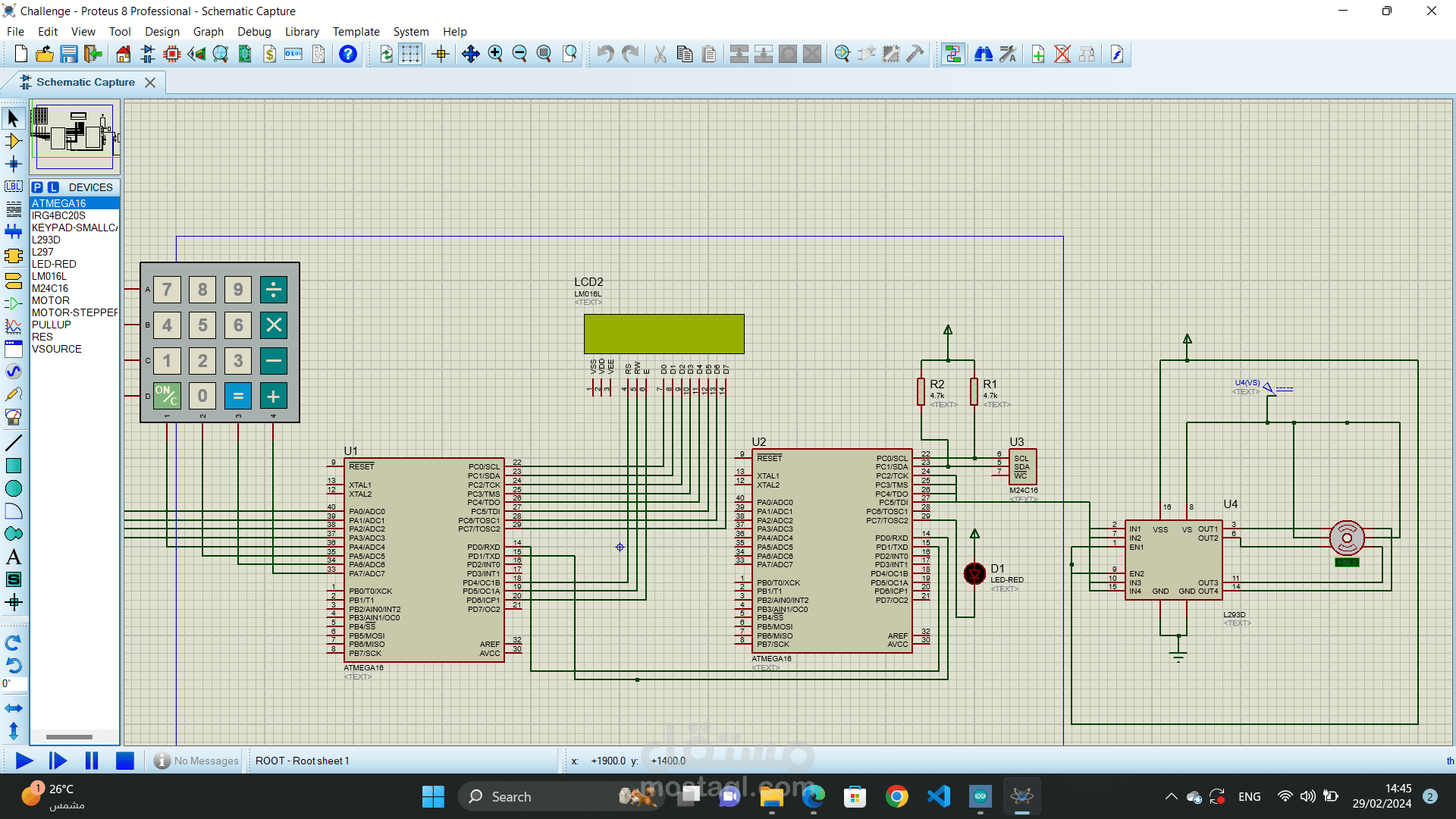
Task: Select MOTOR-STEPPER in the devices list
Action: click(x=74, y=312)
